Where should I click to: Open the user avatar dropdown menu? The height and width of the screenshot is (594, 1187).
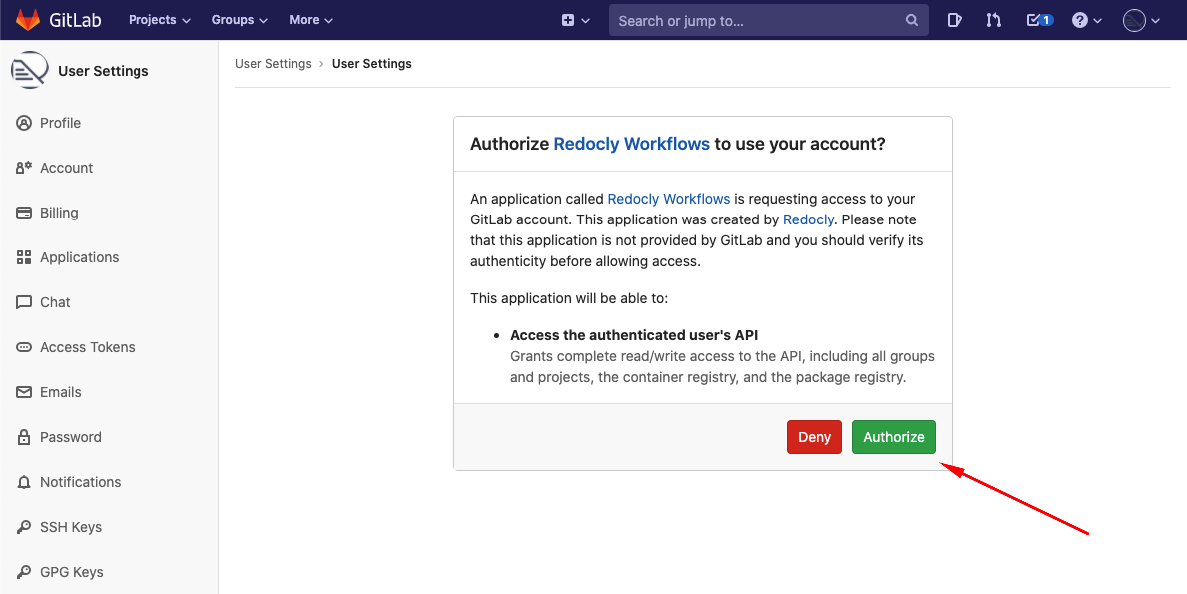[x=1141, y=20]
